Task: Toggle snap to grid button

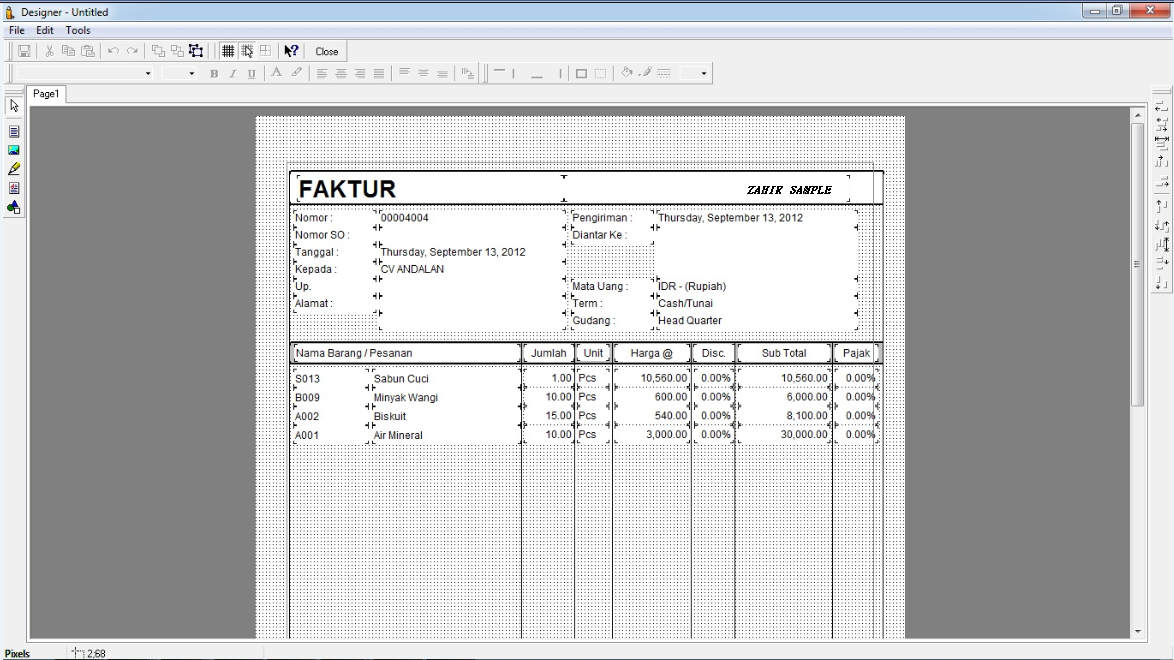Action: pyautogui.click(x=247, y=51)
